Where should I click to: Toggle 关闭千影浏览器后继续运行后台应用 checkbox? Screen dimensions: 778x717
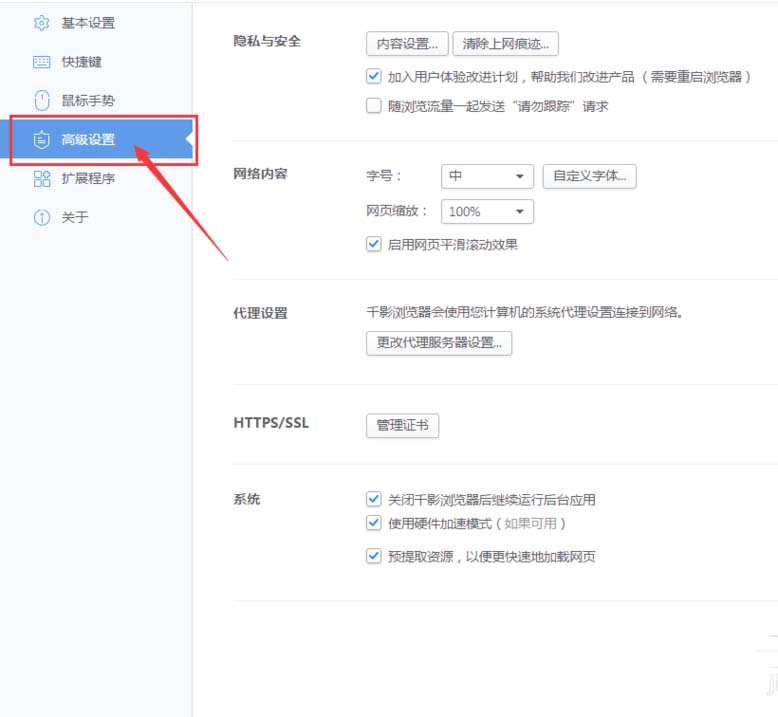tap(374, 499)
